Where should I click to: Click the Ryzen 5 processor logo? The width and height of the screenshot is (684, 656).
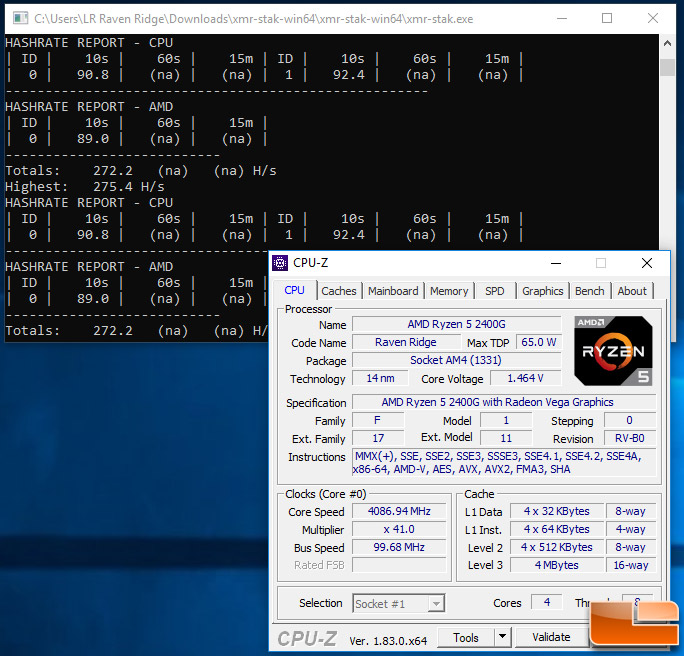tap(613, 351)
